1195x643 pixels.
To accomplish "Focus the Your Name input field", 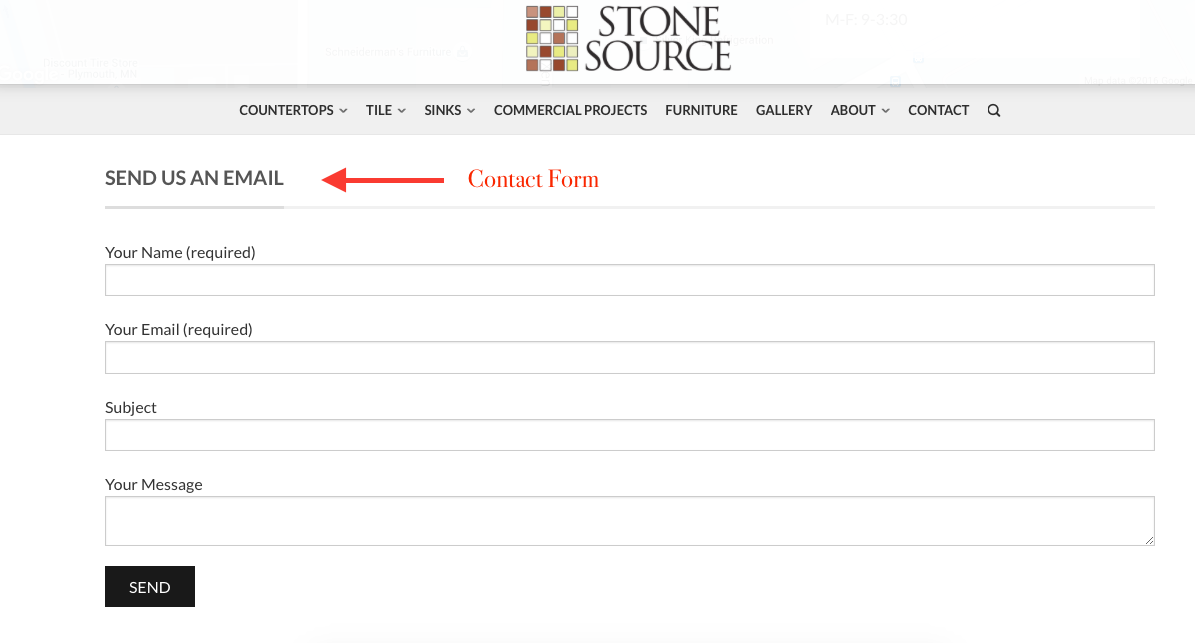I will (629, 280).
